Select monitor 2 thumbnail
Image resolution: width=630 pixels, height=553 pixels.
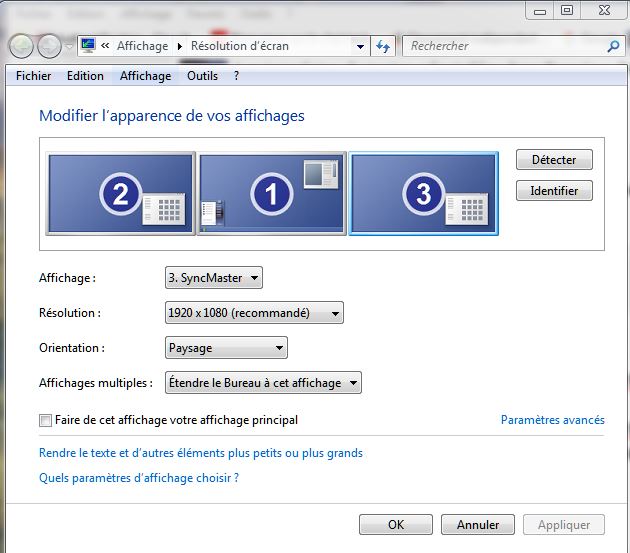click(x=121, y=193)
